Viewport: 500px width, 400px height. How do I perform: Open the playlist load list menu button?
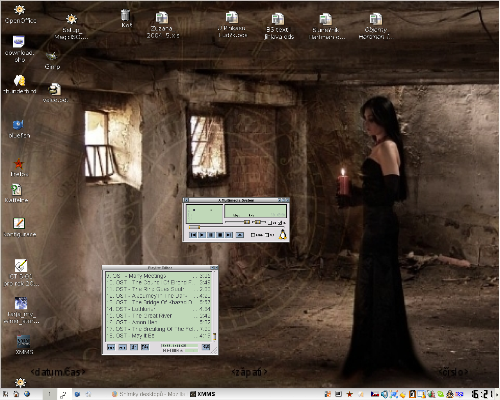[206, 347]
